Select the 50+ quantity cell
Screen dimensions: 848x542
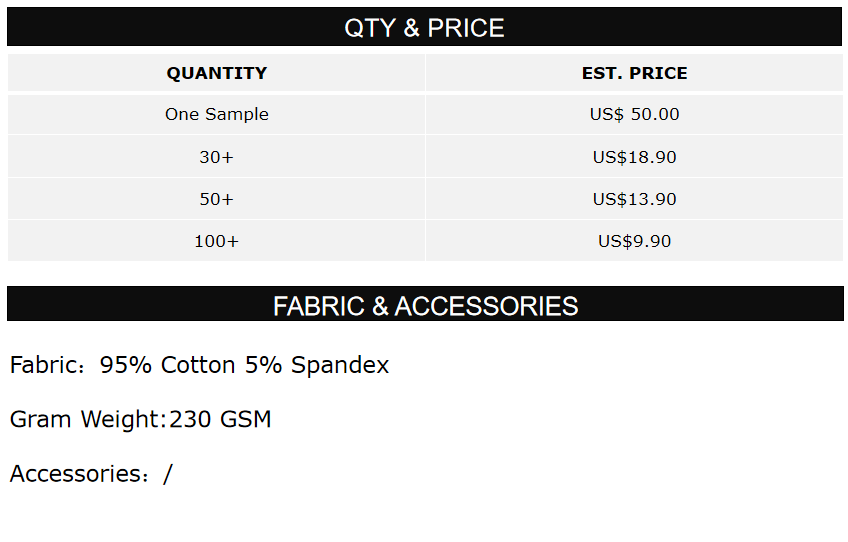pyautogui.click(x=216, y=199)
